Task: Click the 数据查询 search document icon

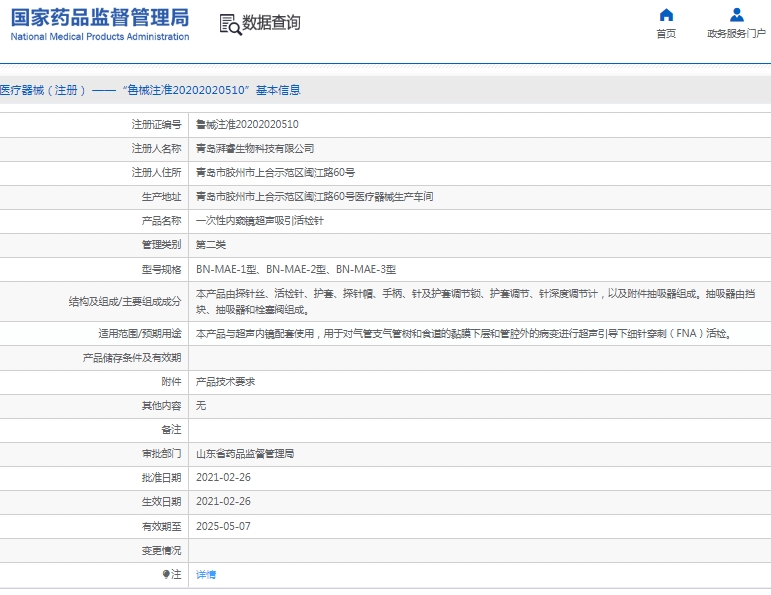Action: point(230,25)
